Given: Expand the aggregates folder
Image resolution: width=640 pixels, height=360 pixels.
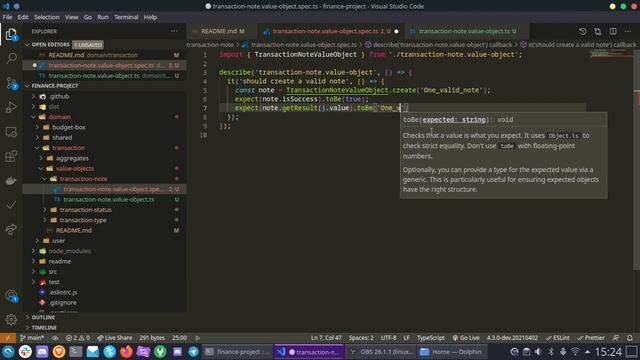Looking at the screenshot, I should point(41,158).
